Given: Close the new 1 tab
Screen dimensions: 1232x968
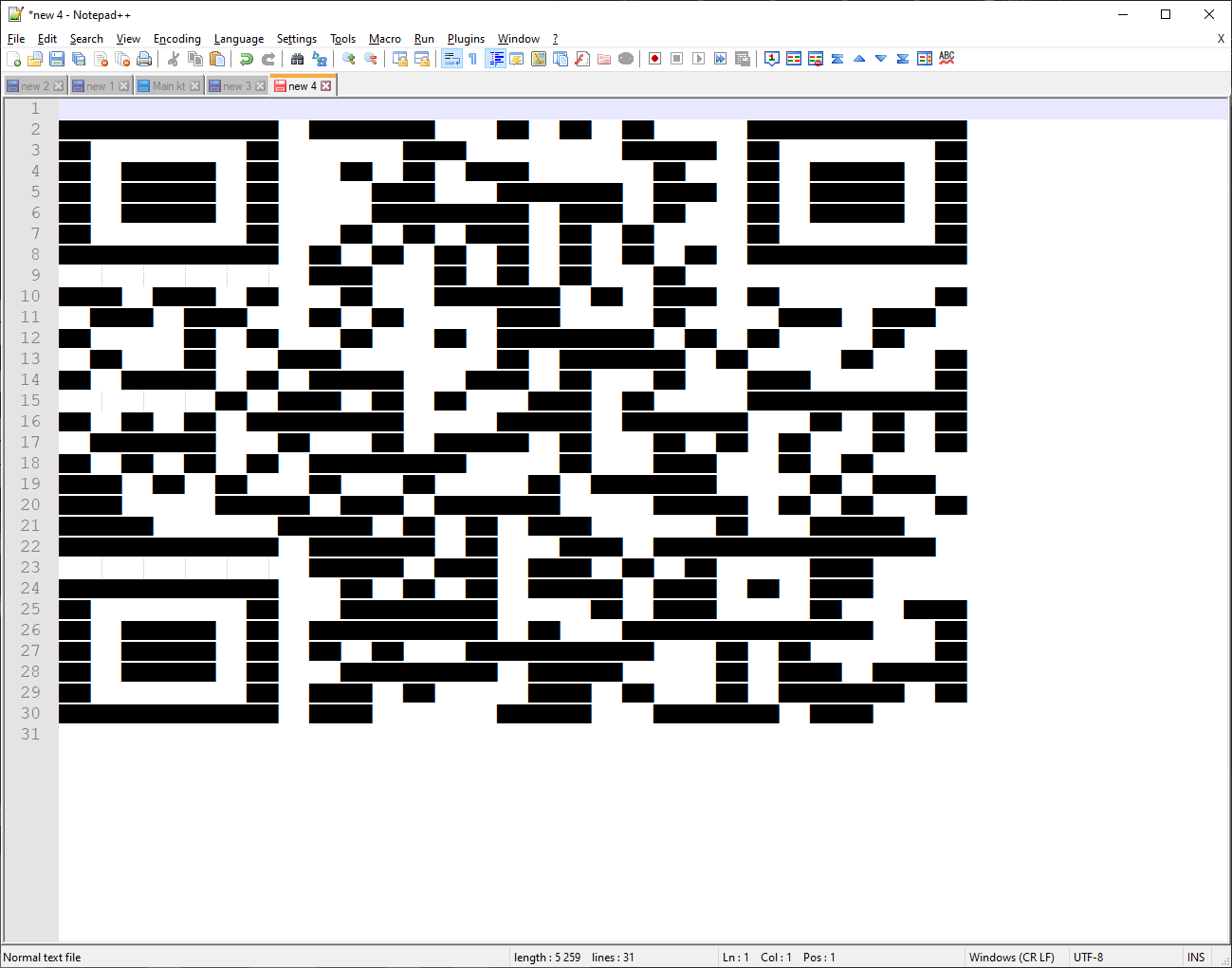Looking at the screenshot, I should coord(123,86).
